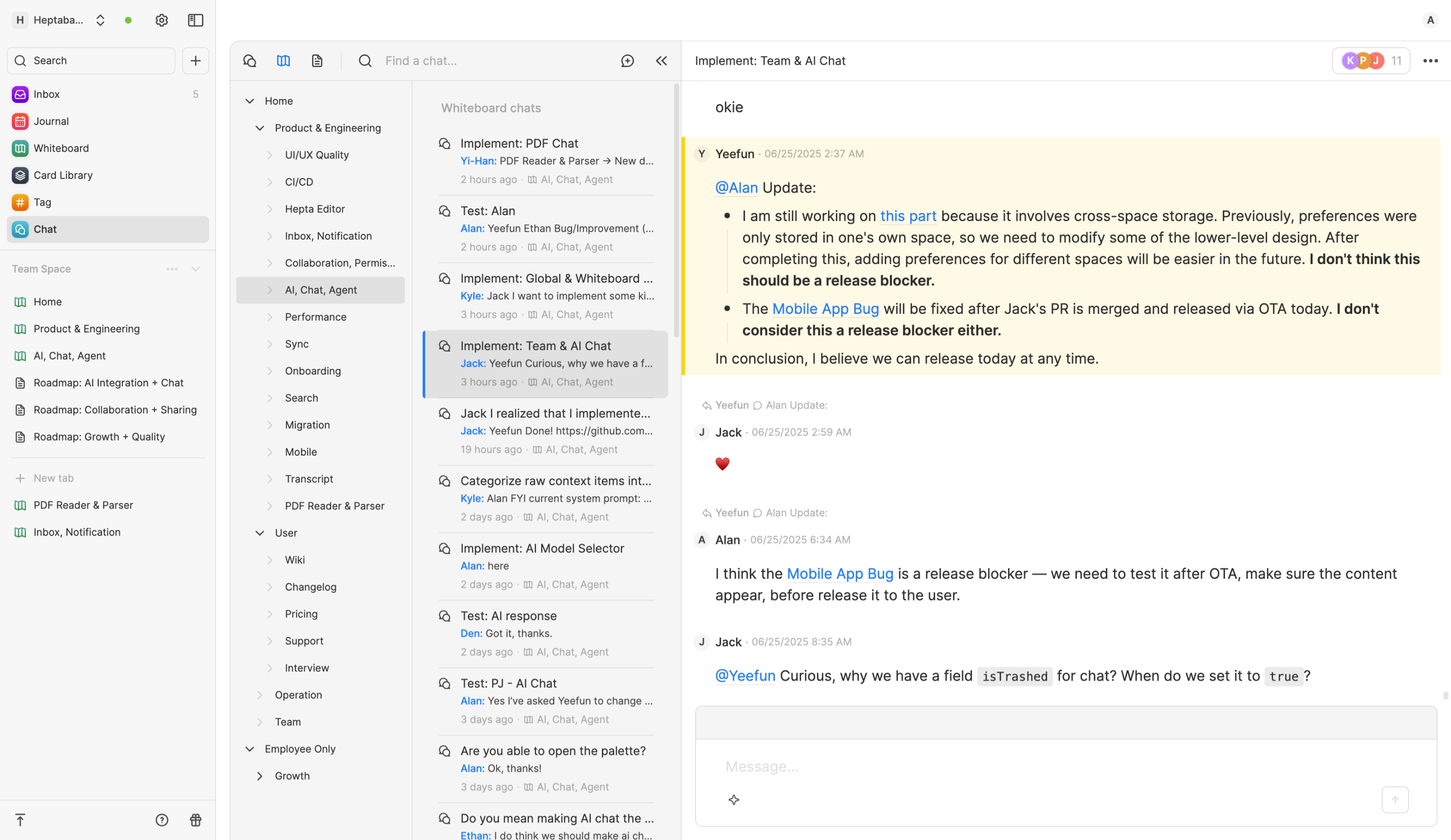Open 'Implement: AI Model Selector' conversation
This screenshot has height=840, width=1451.
(x=546, y=566)
